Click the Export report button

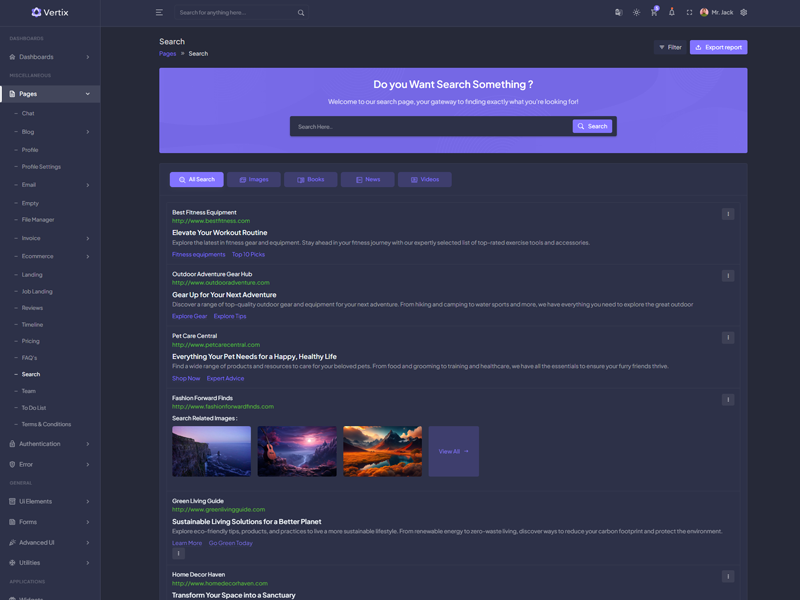[x=718, y=47]
